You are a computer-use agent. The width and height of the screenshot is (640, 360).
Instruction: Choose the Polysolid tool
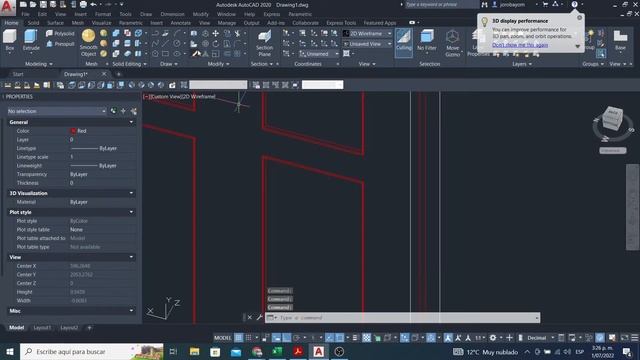point(60,33)
